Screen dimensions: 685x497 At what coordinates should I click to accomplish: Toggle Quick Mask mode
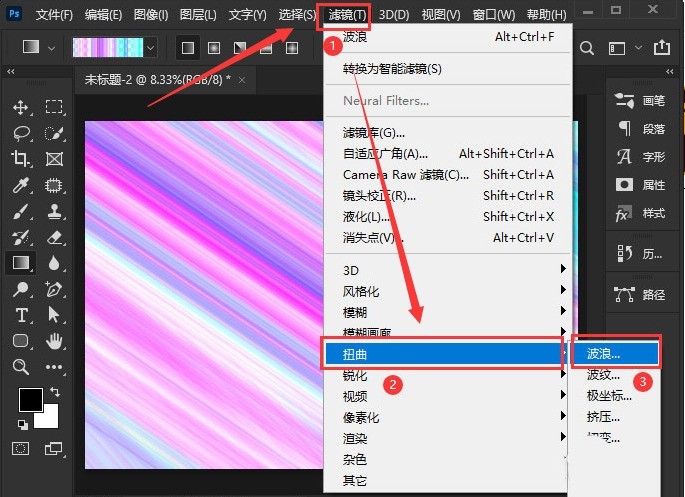pyautogui.click(x=21, y=448)
